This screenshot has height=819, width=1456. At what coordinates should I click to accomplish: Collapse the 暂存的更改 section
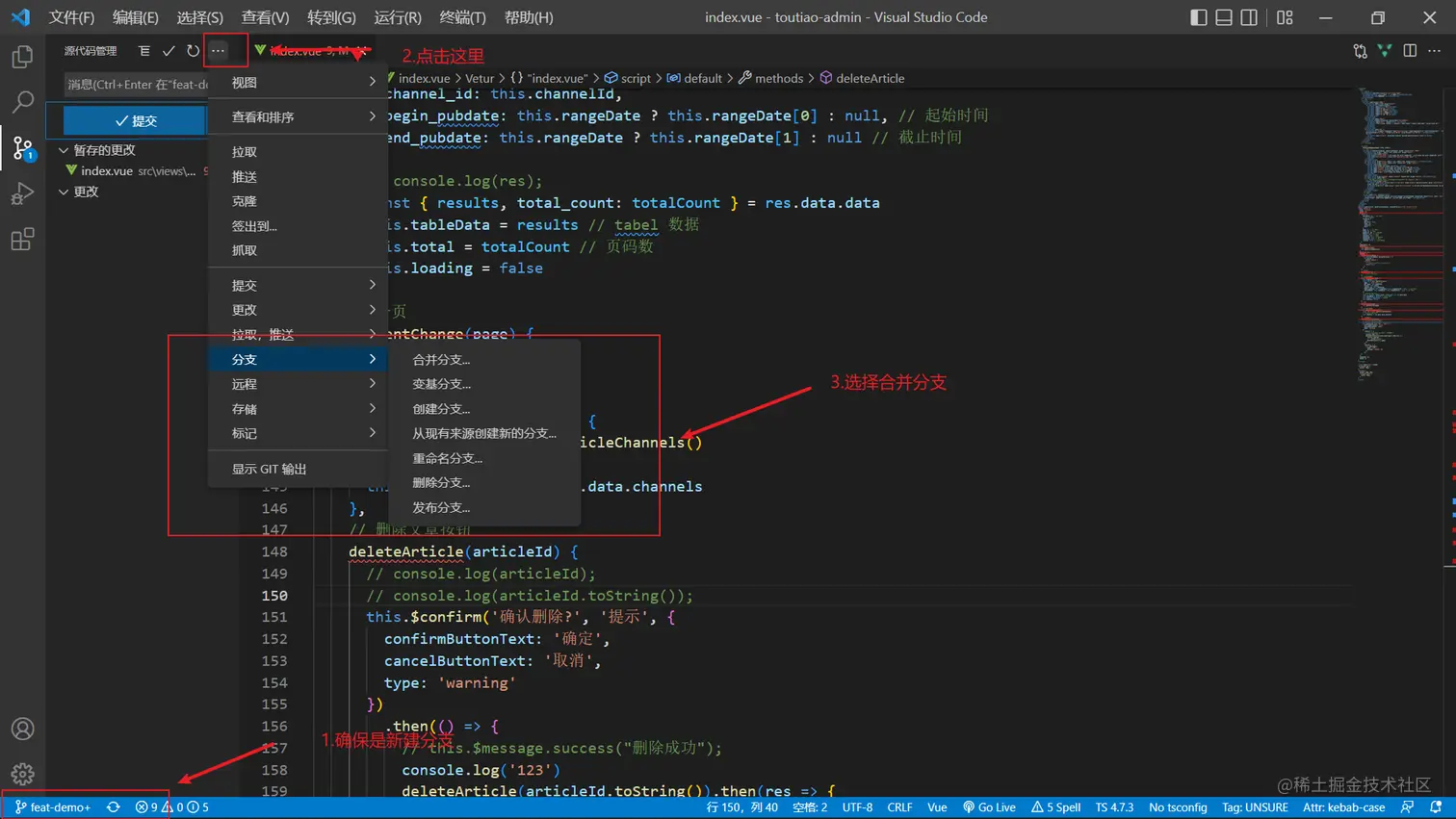pyautogui.click(x=64, y=150)
